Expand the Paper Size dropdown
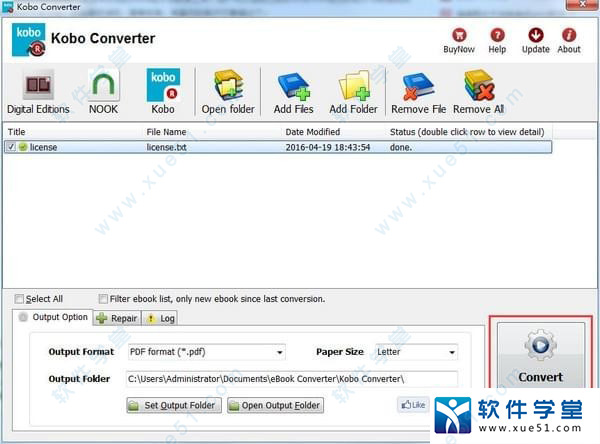Screen dimensions: 600x444 451,352
